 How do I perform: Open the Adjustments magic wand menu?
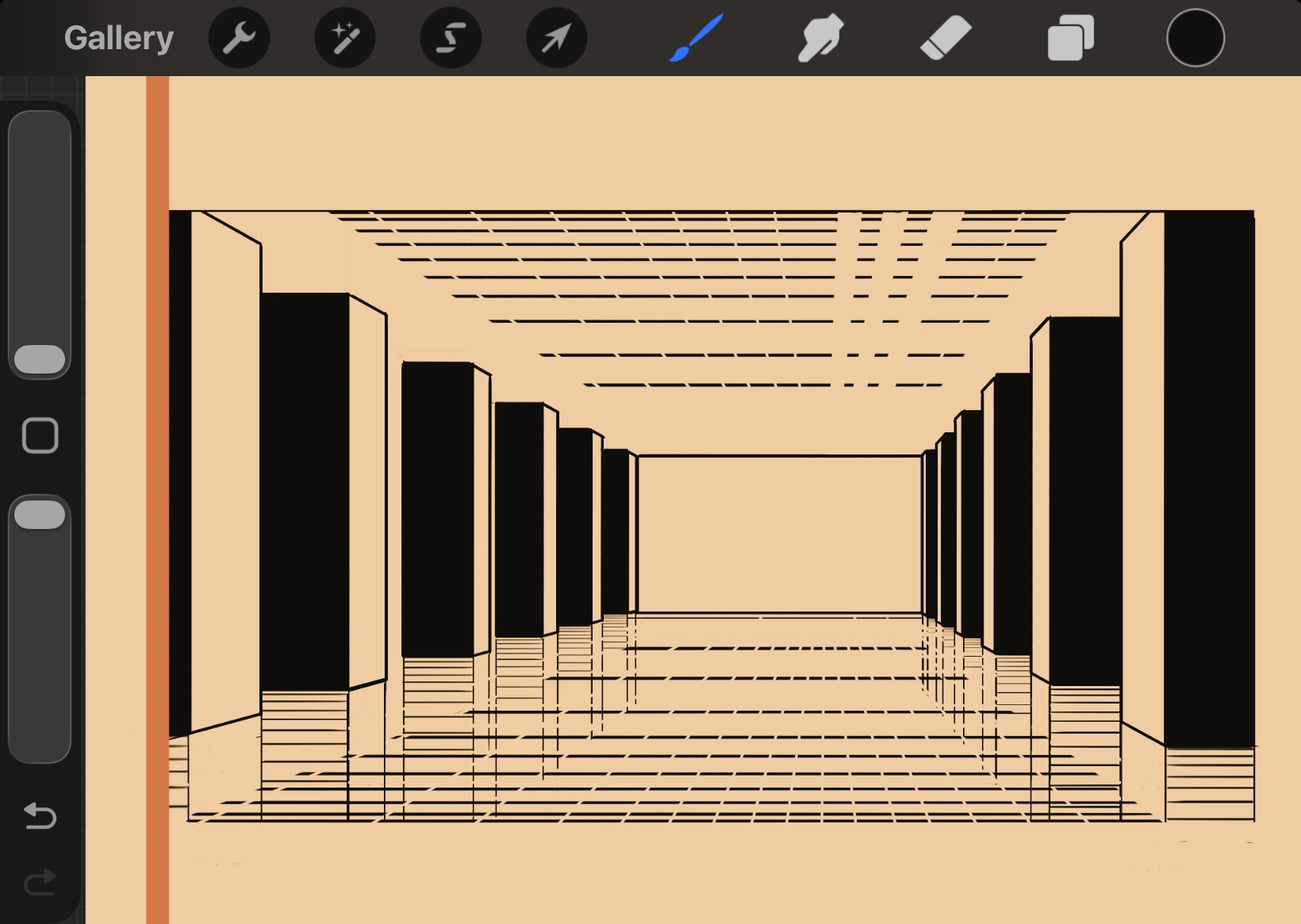click(x=345, y=38)
